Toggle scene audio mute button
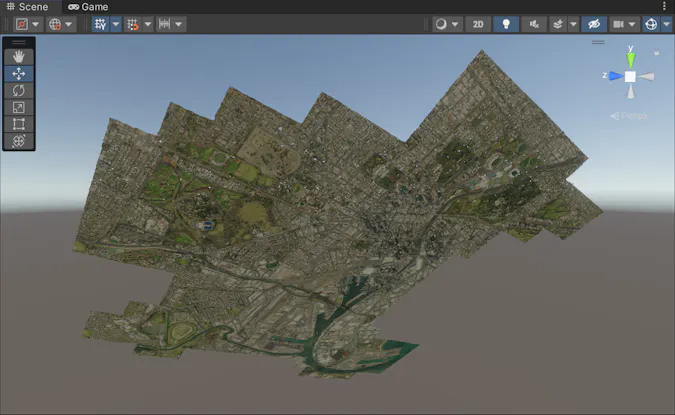This screenshot has height=415, width=675. 534,24
